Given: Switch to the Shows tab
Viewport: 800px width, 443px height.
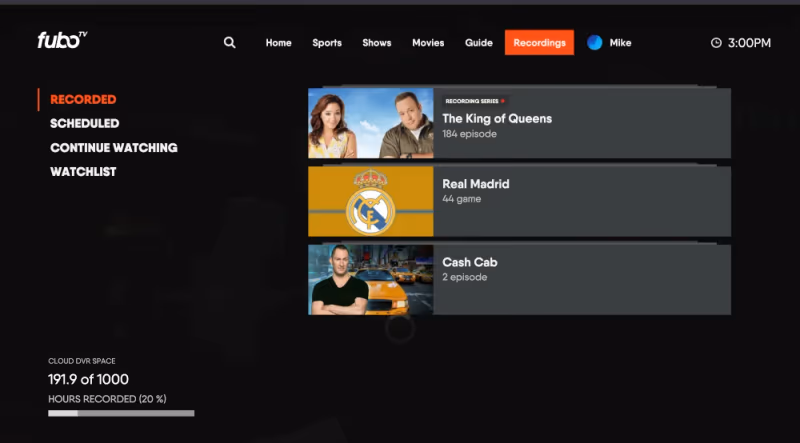Looking at the screenshot, I should [377, 43].
